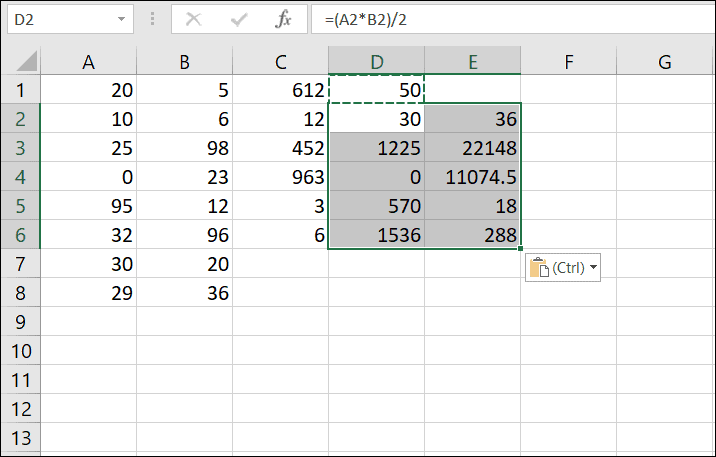Click cell B3 containing 98
The image size is (716, 457).
(184, 147)
